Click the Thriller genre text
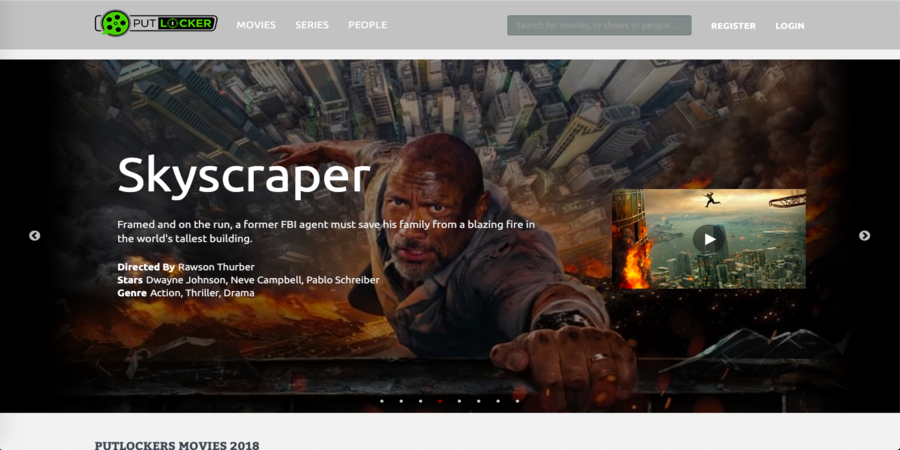The height and width of the screenshot is (450, 900). coord(201,293)
